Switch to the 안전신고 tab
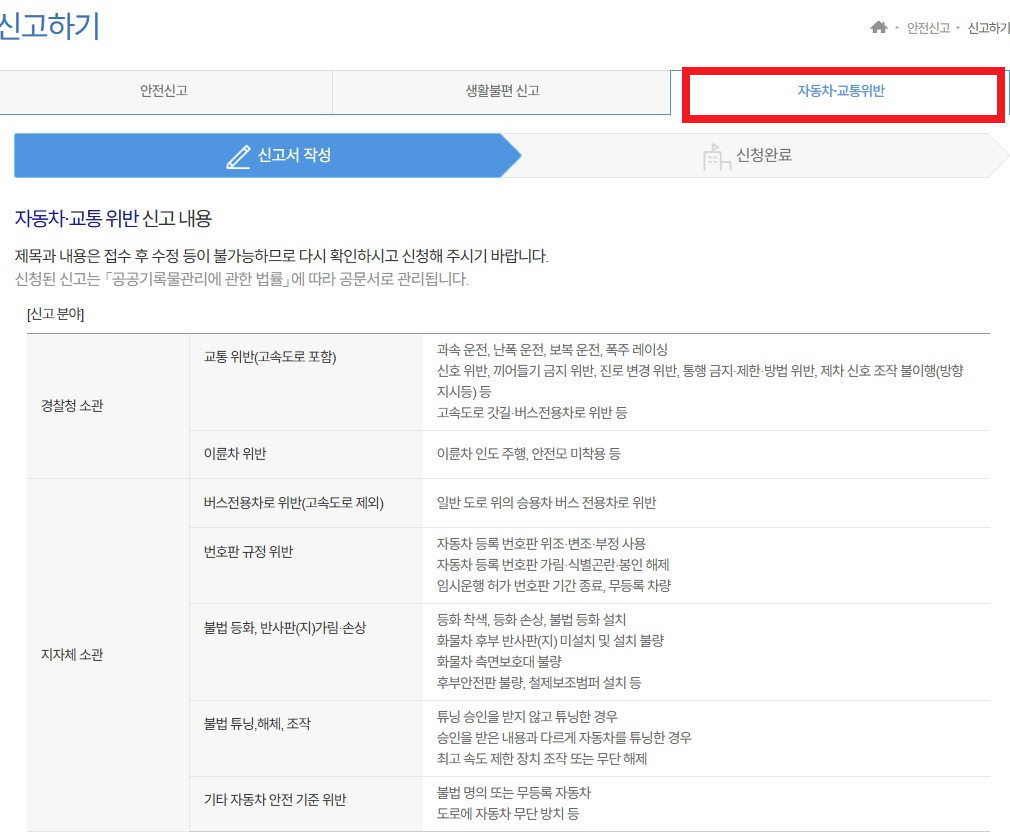Viewport: 1010px width, 836px height. click(x=167, y=92)
